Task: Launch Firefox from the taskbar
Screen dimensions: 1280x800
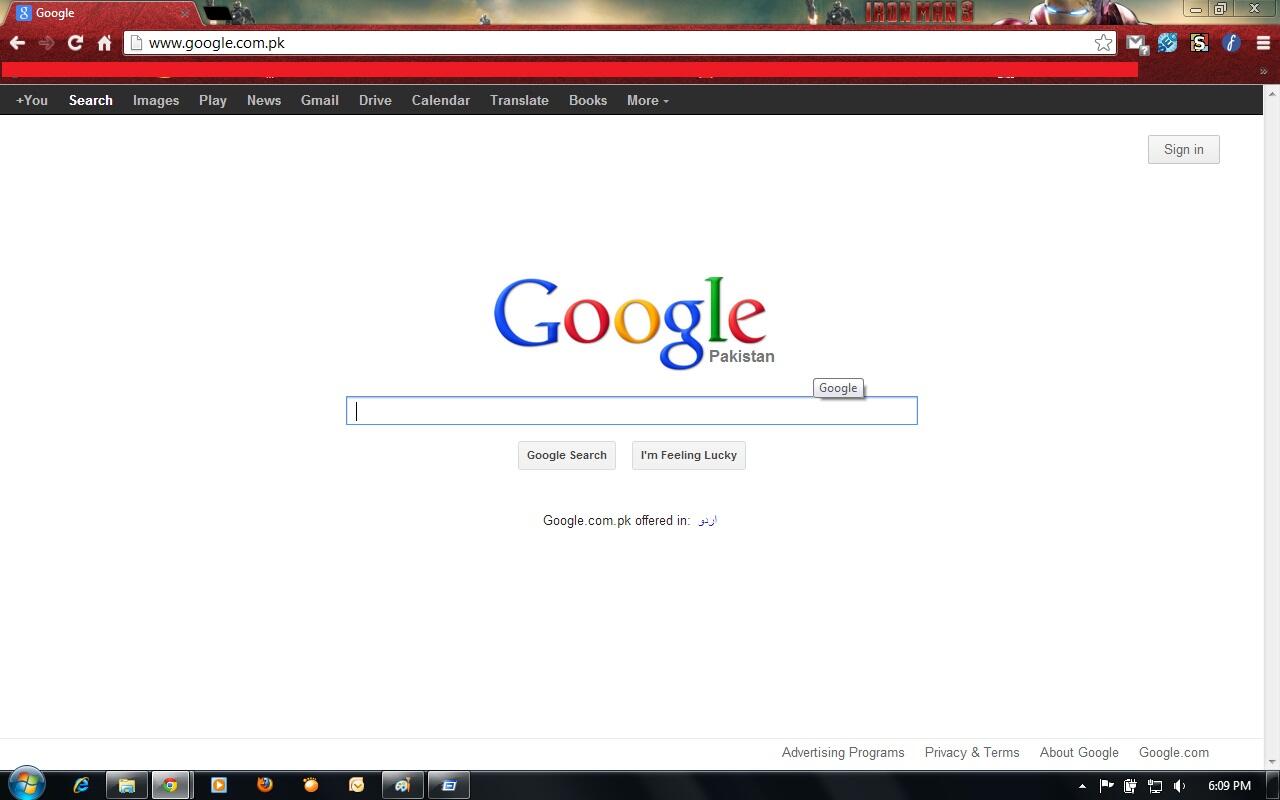Action: click(265, 785)
